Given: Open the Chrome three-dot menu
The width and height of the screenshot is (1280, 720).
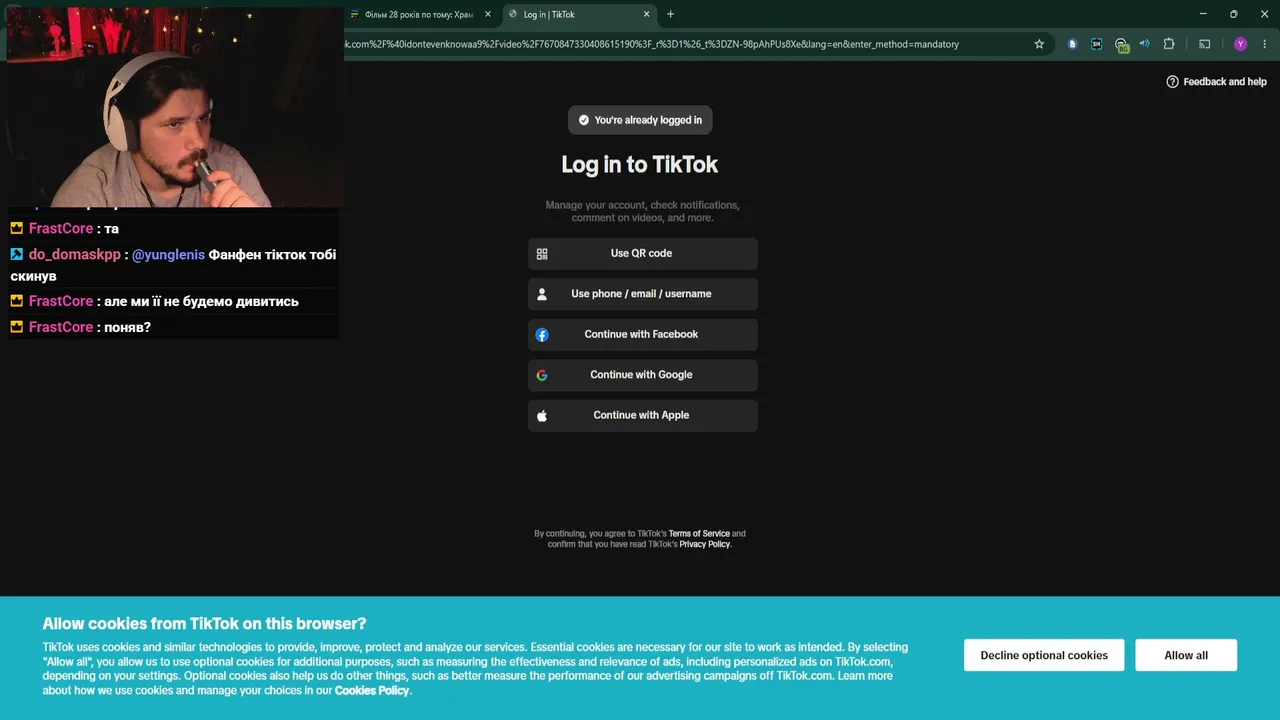Looking at the screenshot, I should pyautogui.click(x=1264, y=44).
